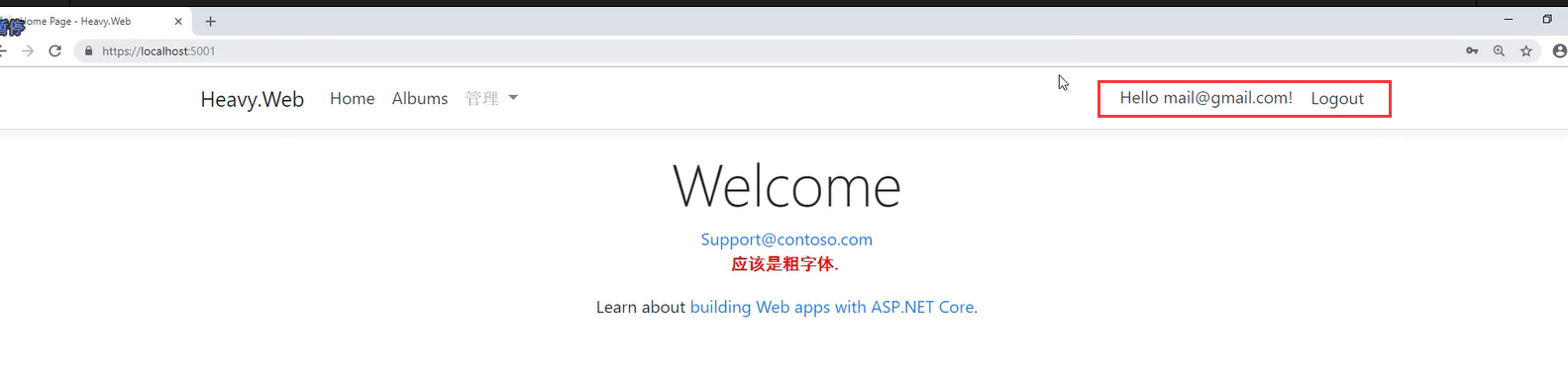Bookmark this page with the star icon
The width and height of the screenshot is (1568, 378).
click(x=1526, y=50)
